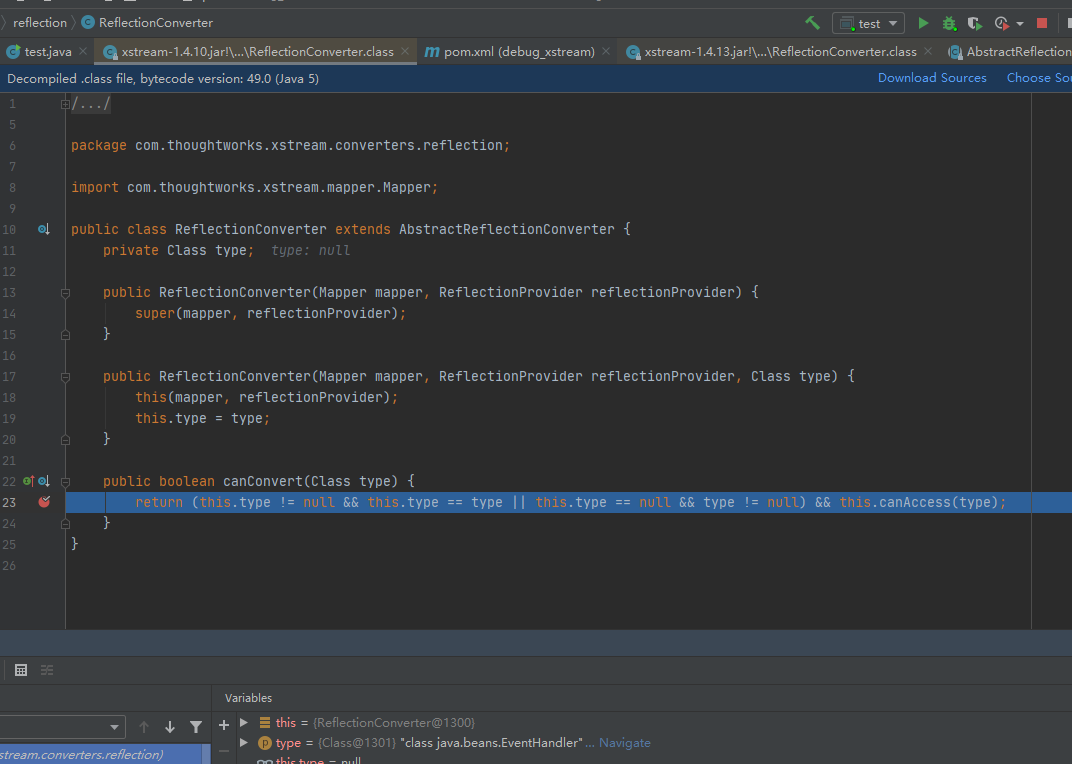Close the pom.xml (debug_xstream) tab
The image size is (1072, 764).
[x=606, y=51]
